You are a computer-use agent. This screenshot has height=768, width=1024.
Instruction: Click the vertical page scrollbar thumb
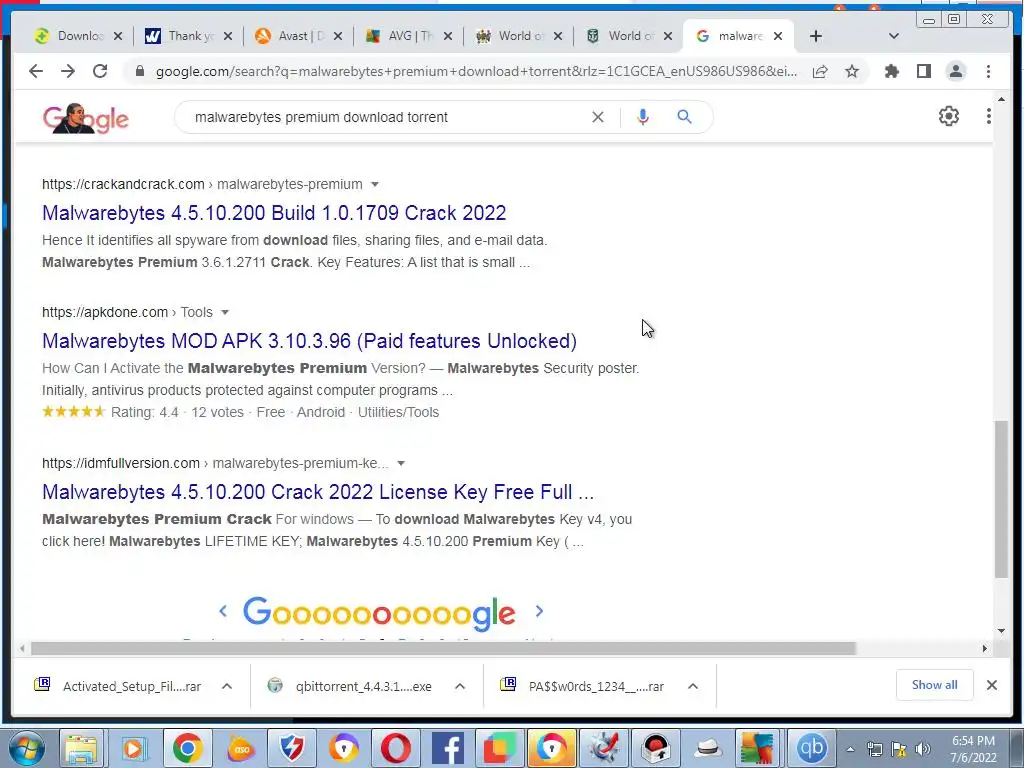(x=1001, y=499)
